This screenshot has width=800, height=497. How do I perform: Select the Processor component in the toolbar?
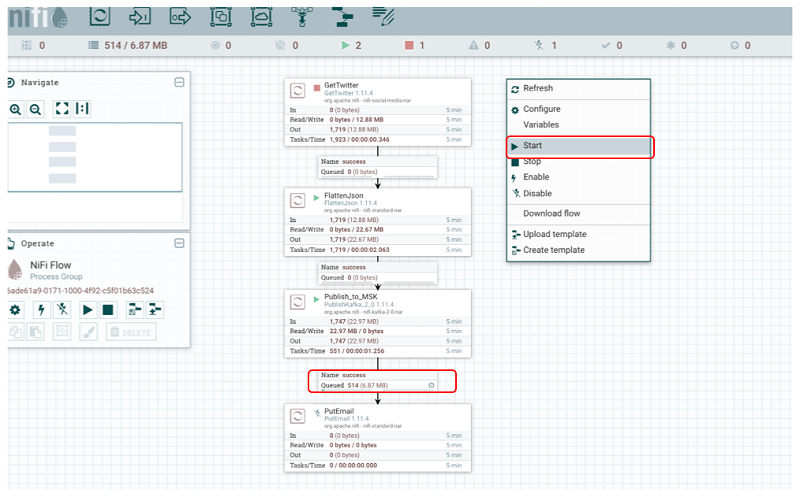pyautogui.click(x=99, y=17)
